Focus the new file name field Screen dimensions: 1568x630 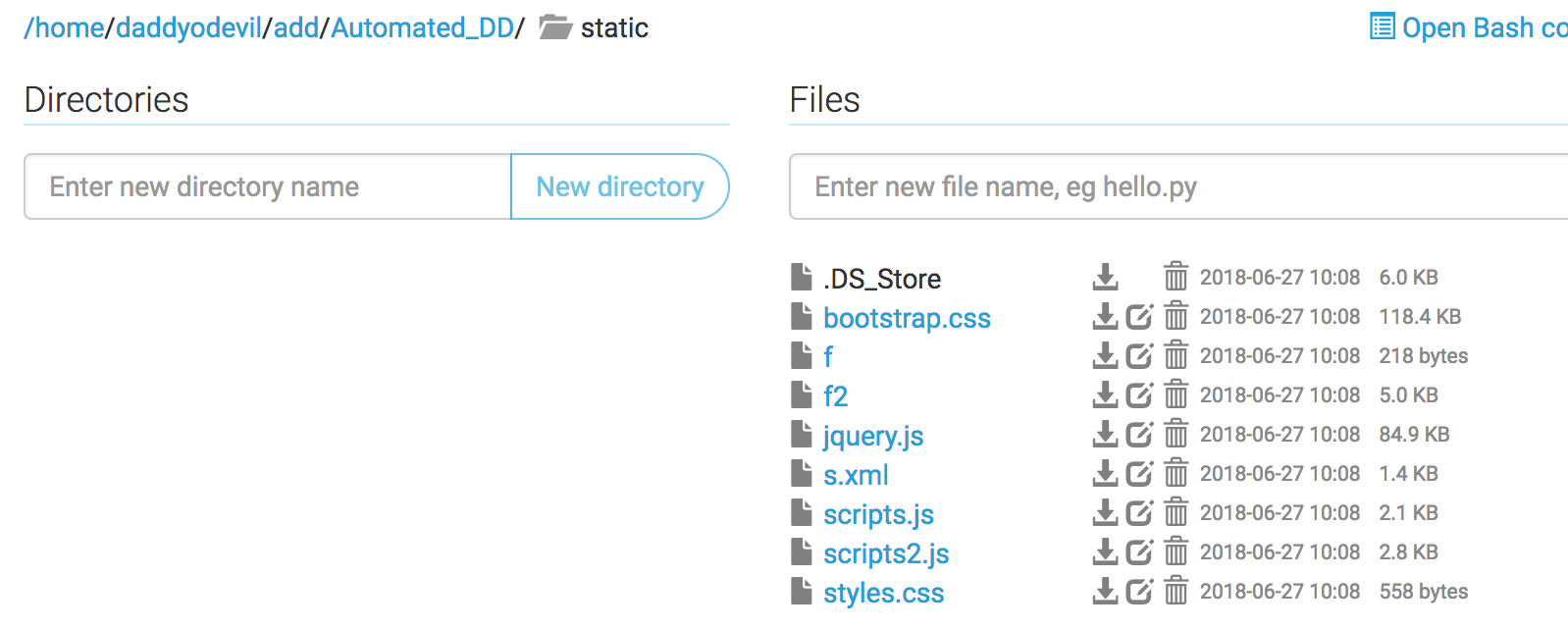1178,186
